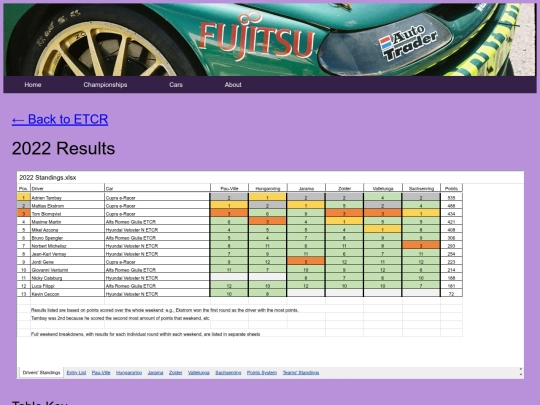This screenshot has width=540, height=405.
Task: Click Blomqvist's 434 points cell
Action: pyautogui.click(x=451, y=214)
